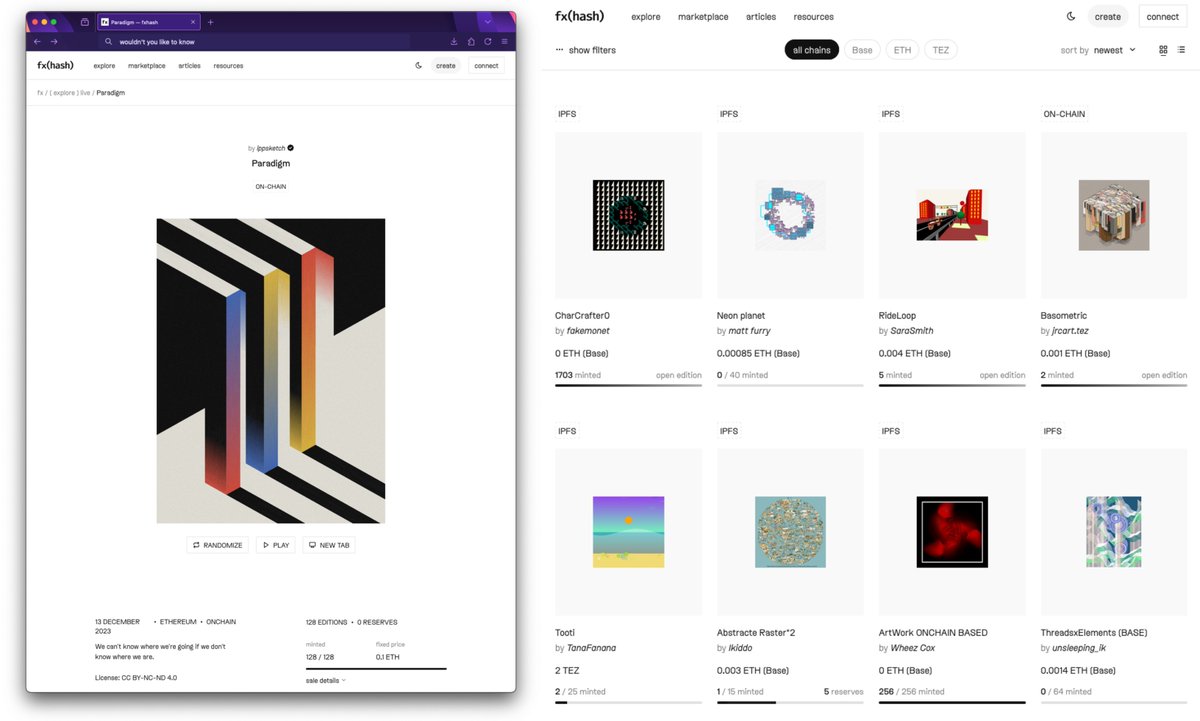Viewport: 1200px width, 721px height.
Task: Randomize the Paradigm artwork
Action: (218, 545)
